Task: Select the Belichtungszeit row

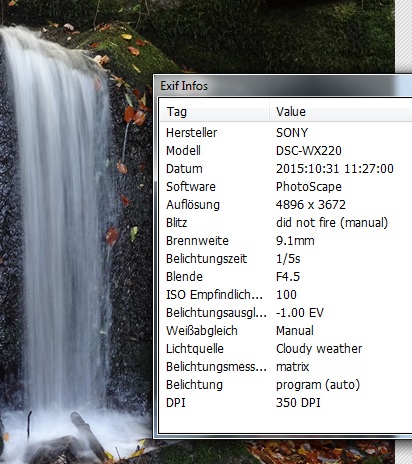Action: 286,259
